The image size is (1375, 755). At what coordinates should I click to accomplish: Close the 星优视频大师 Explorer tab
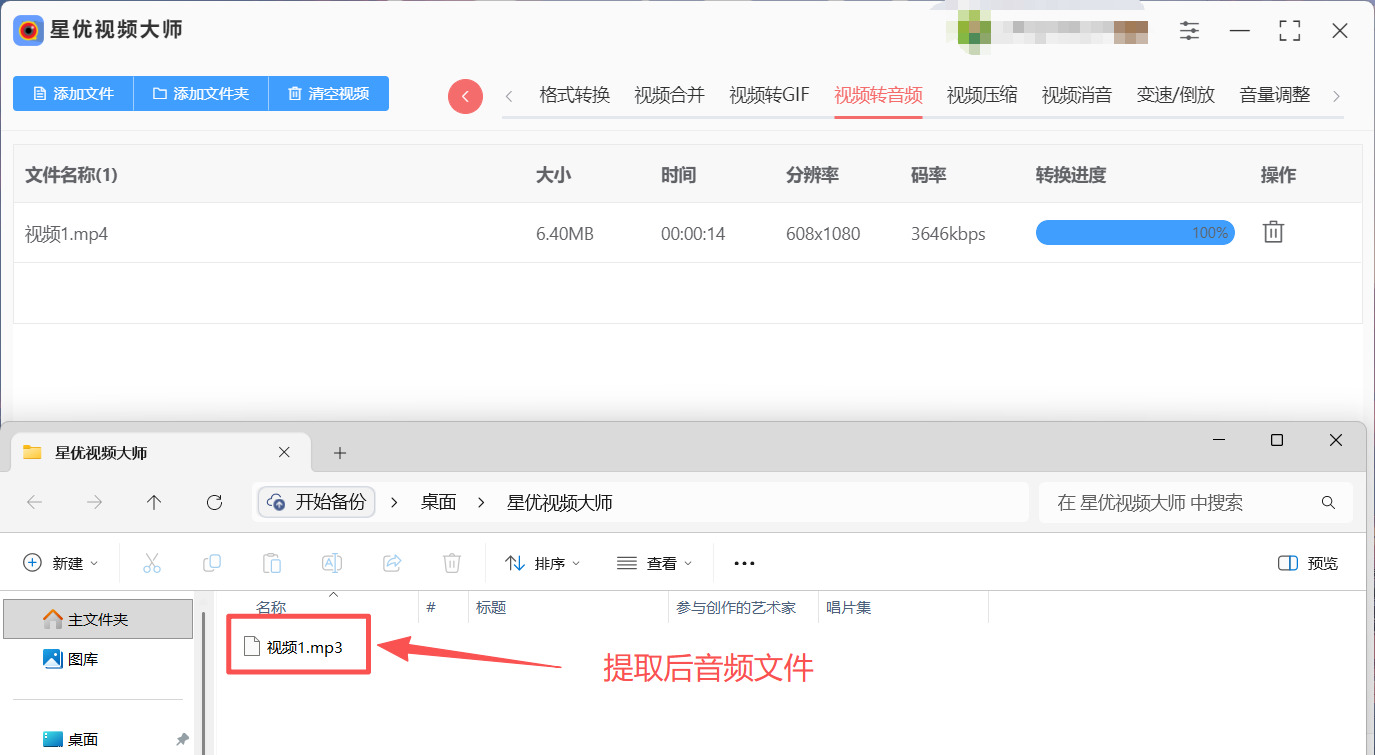point(284,452)
